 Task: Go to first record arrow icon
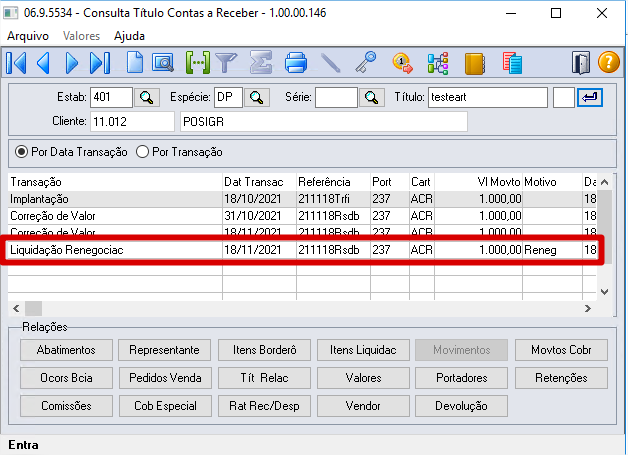point(16,63)
